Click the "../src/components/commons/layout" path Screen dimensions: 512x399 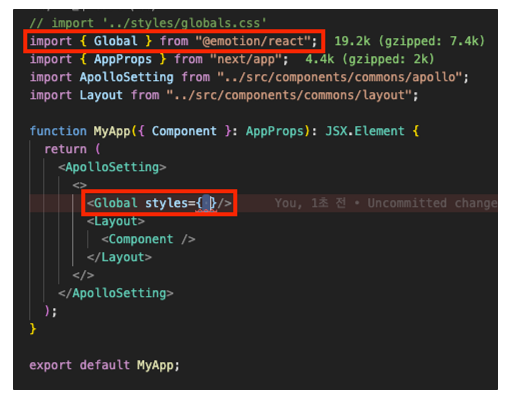289,95
